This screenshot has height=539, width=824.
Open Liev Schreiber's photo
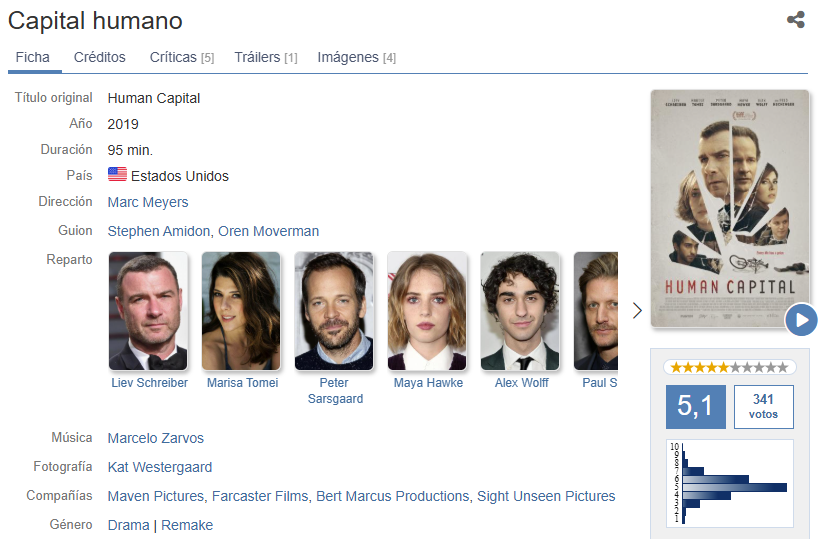click(x=149, y=311)
